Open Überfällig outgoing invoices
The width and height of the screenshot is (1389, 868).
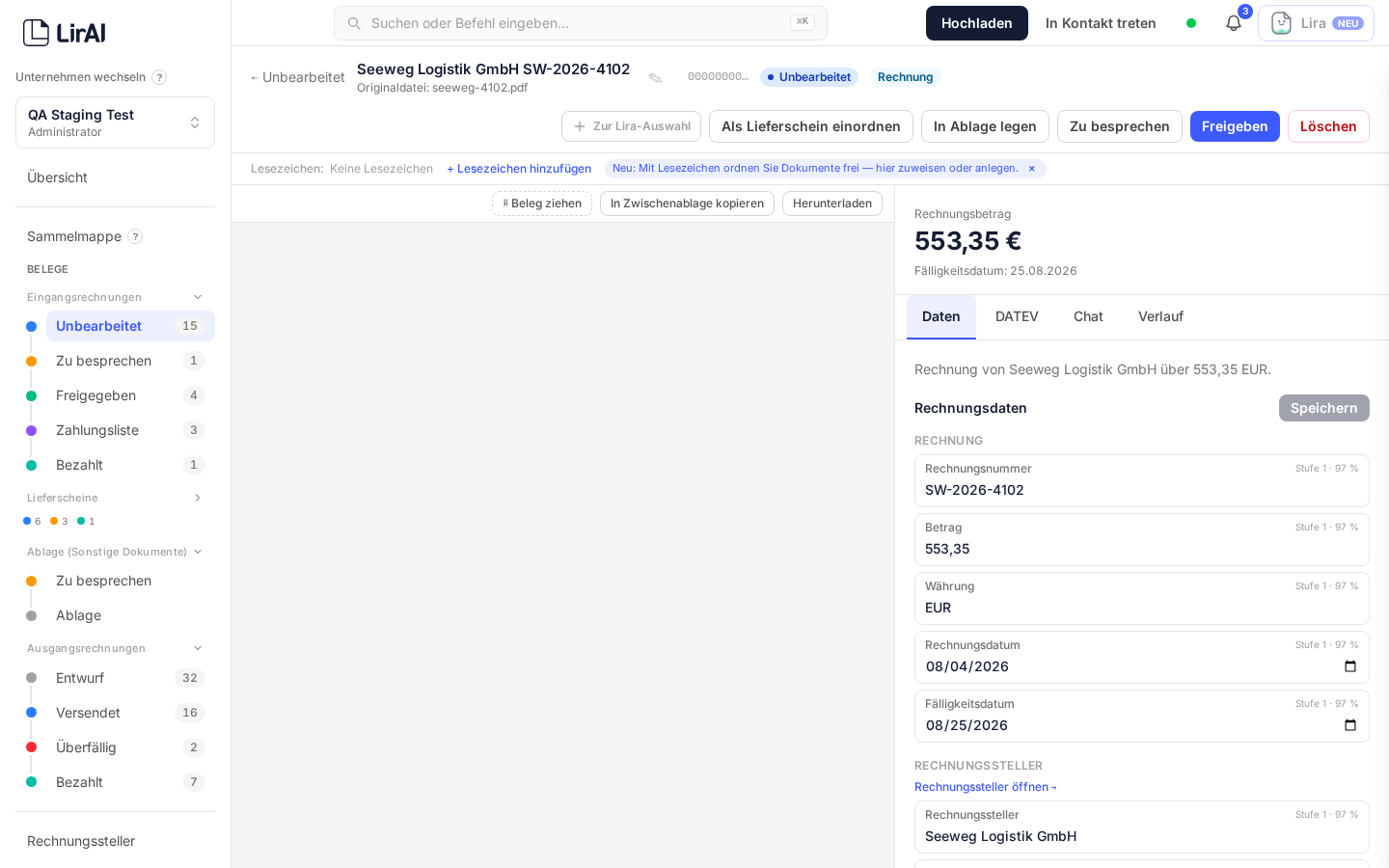click(x=130, y=747)
